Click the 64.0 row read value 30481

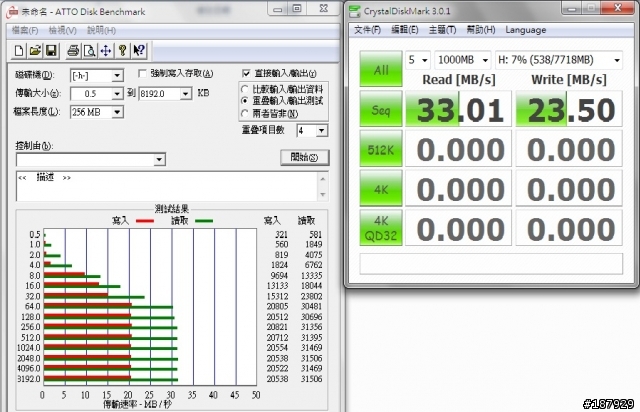pos(311,306)
